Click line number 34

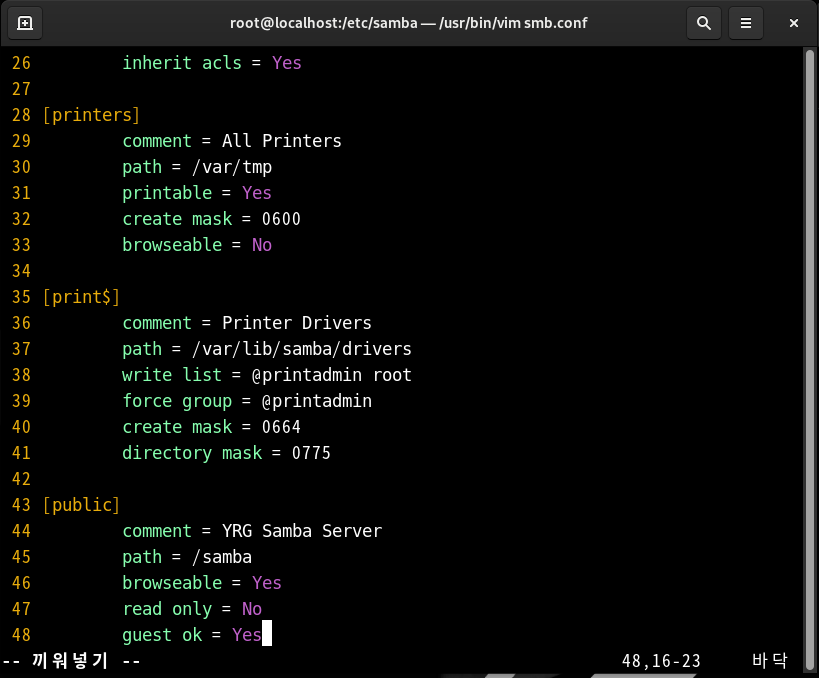pos(21,271)
